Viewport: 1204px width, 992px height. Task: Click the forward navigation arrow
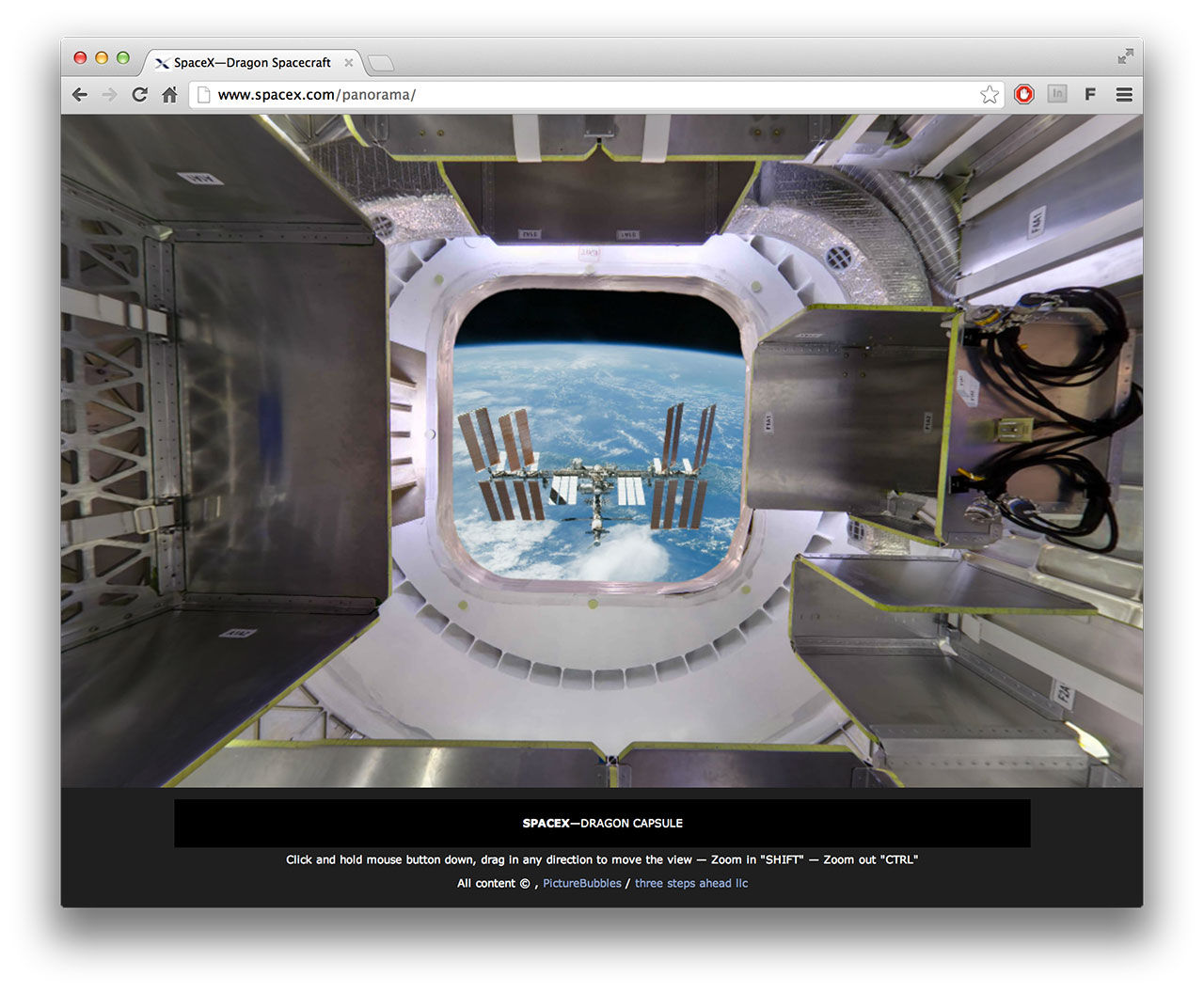click(x=110, y=95)
